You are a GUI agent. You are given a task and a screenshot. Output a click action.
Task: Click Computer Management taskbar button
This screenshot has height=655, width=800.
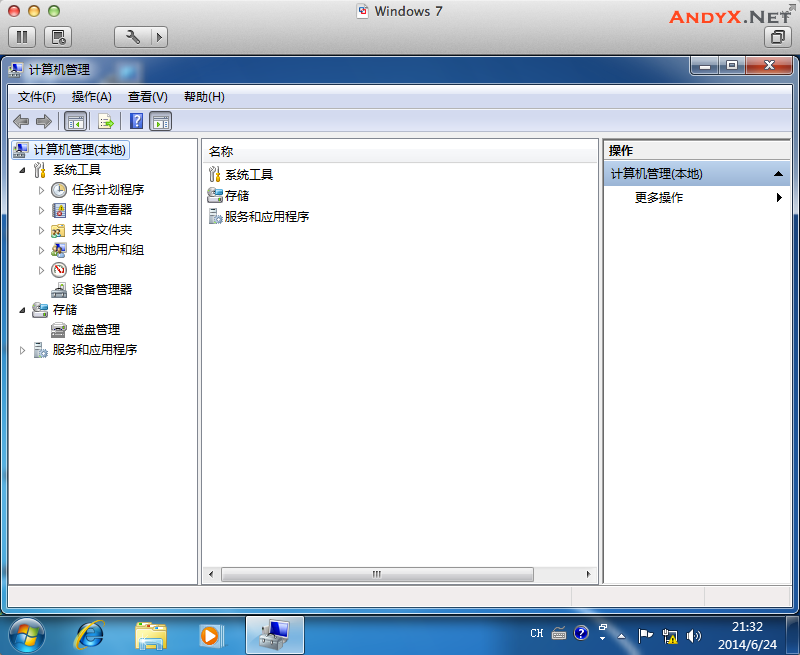(275, 636)
